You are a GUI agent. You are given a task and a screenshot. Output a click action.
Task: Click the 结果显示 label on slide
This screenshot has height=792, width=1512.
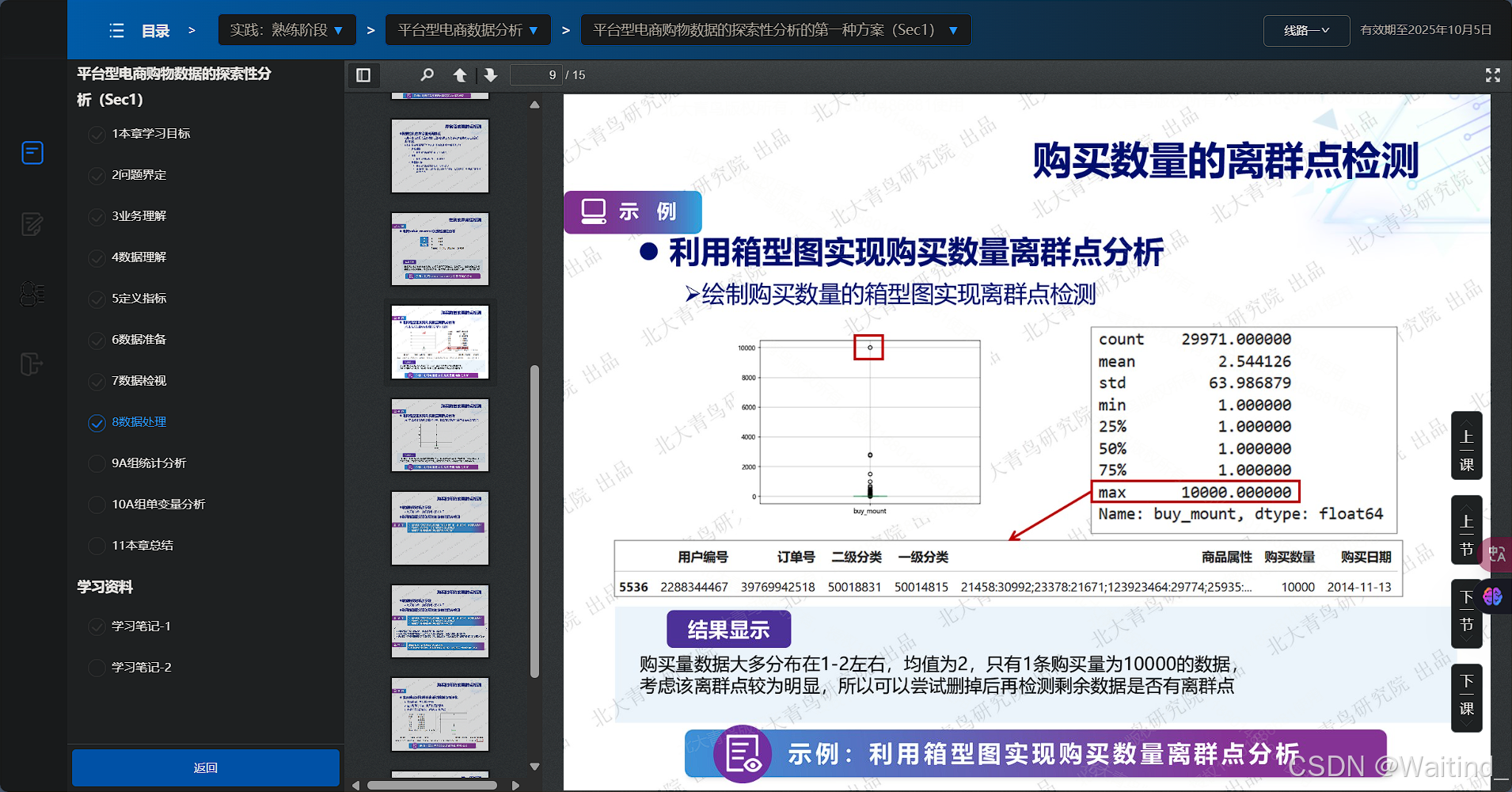[x=728, y=630]
